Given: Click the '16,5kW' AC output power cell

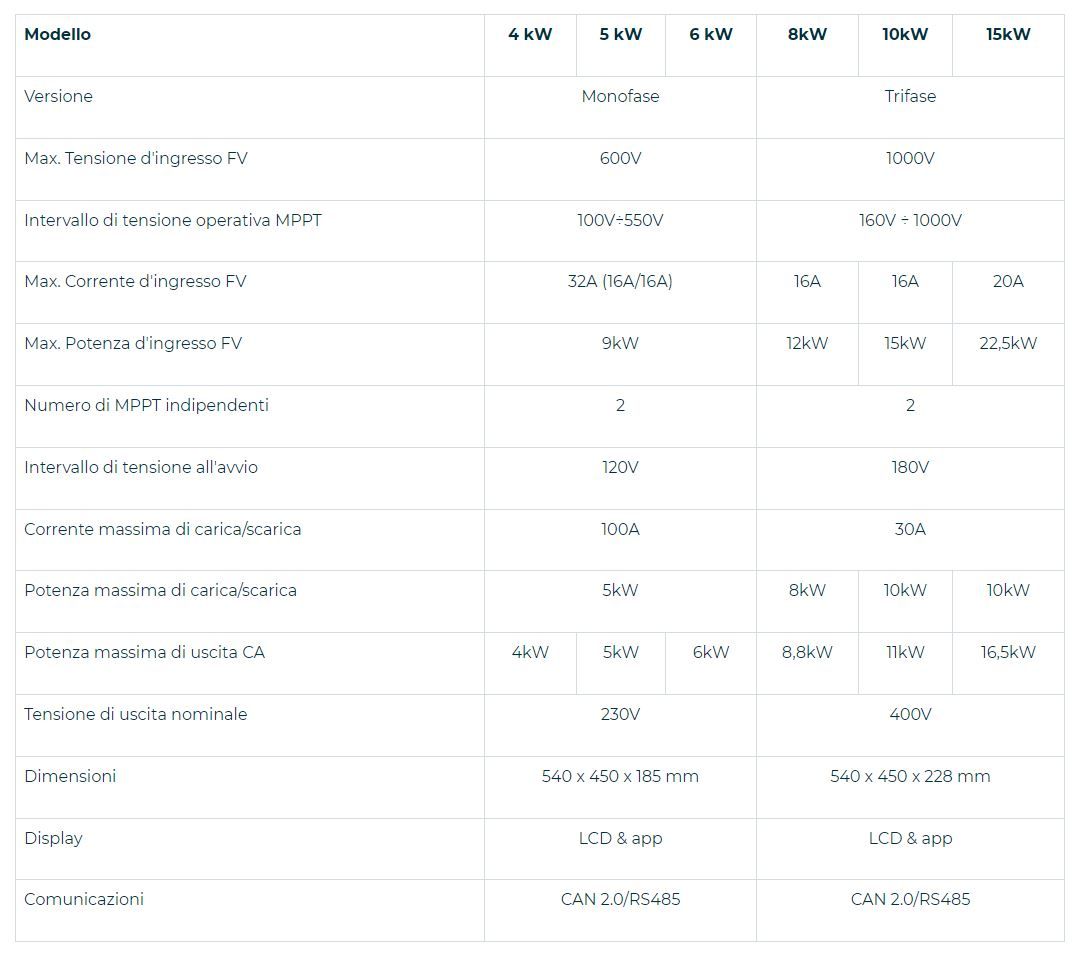Looking at the screenshot, I should pos(1008,653).
